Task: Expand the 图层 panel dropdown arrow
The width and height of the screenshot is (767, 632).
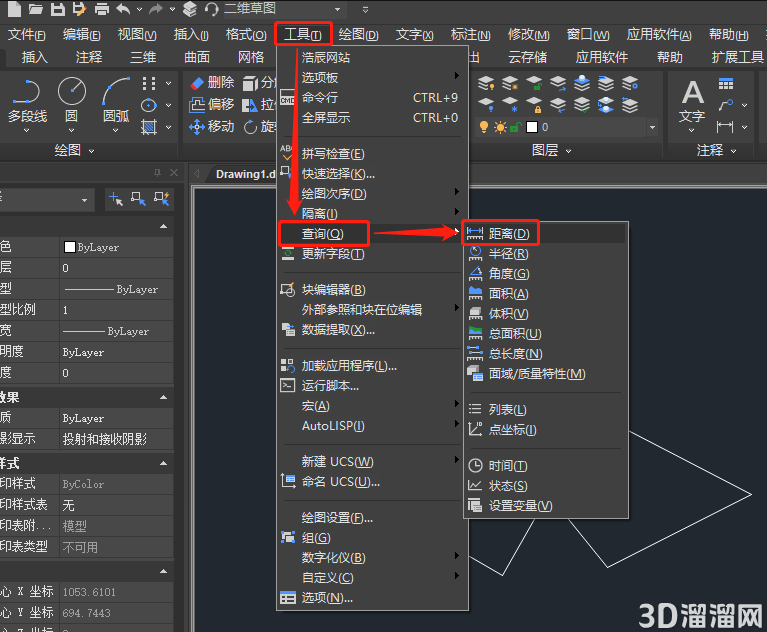Action: 568,151
